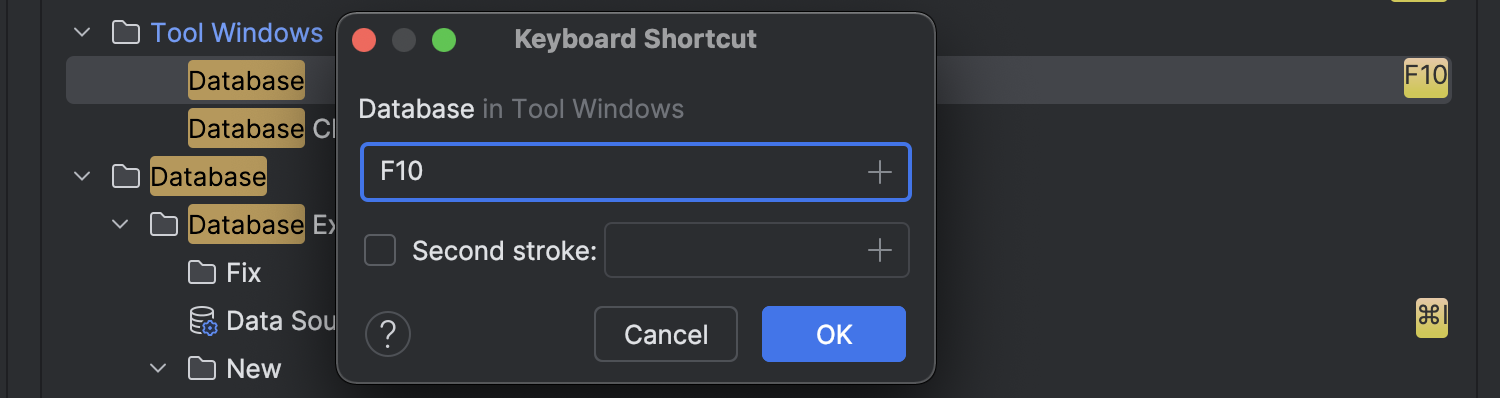Screen dimensions: 1500x398
Task: Open help with the question mark button
Action: pos(389,334)
